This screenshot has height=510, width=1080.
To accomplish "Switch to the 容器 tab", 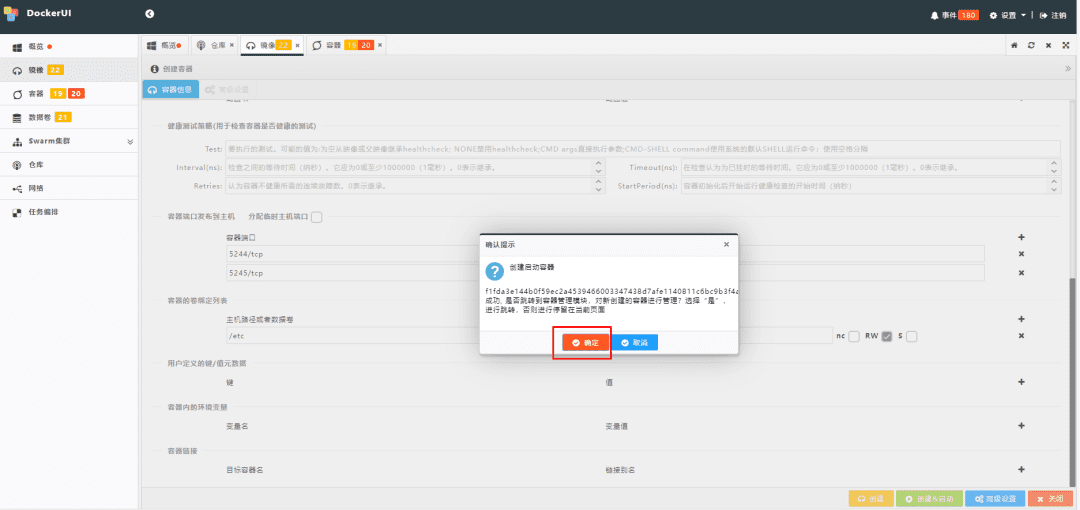I will [x=343, y=45].
